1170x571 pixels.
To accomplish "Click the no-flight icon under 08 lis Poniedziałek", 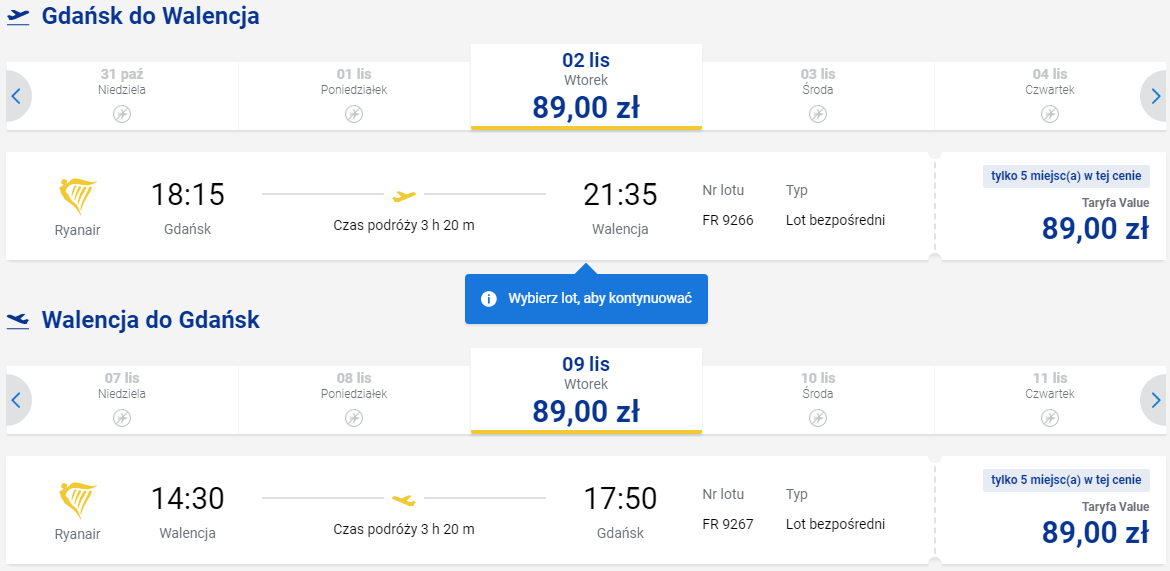I will tap(354, 418).
